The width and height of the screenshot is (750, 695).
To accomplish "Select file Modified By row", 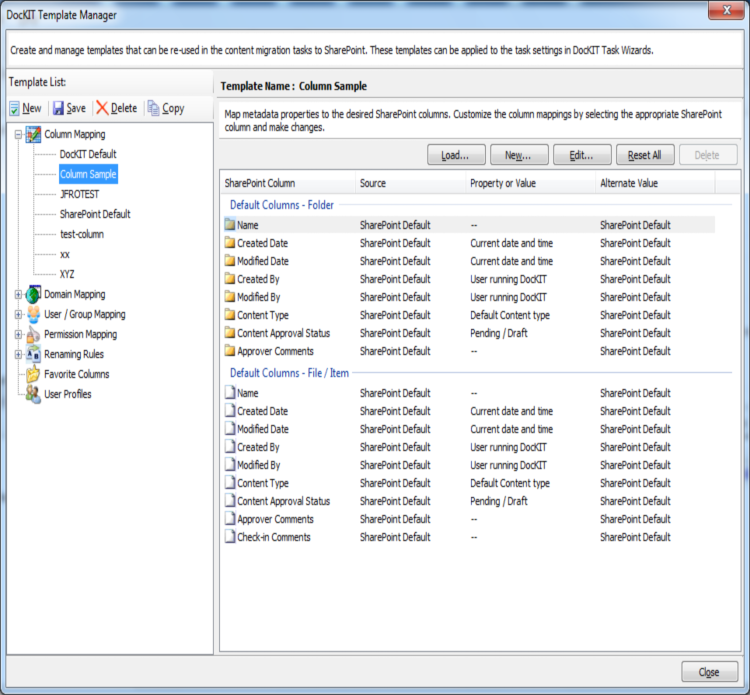I will 469,465.
